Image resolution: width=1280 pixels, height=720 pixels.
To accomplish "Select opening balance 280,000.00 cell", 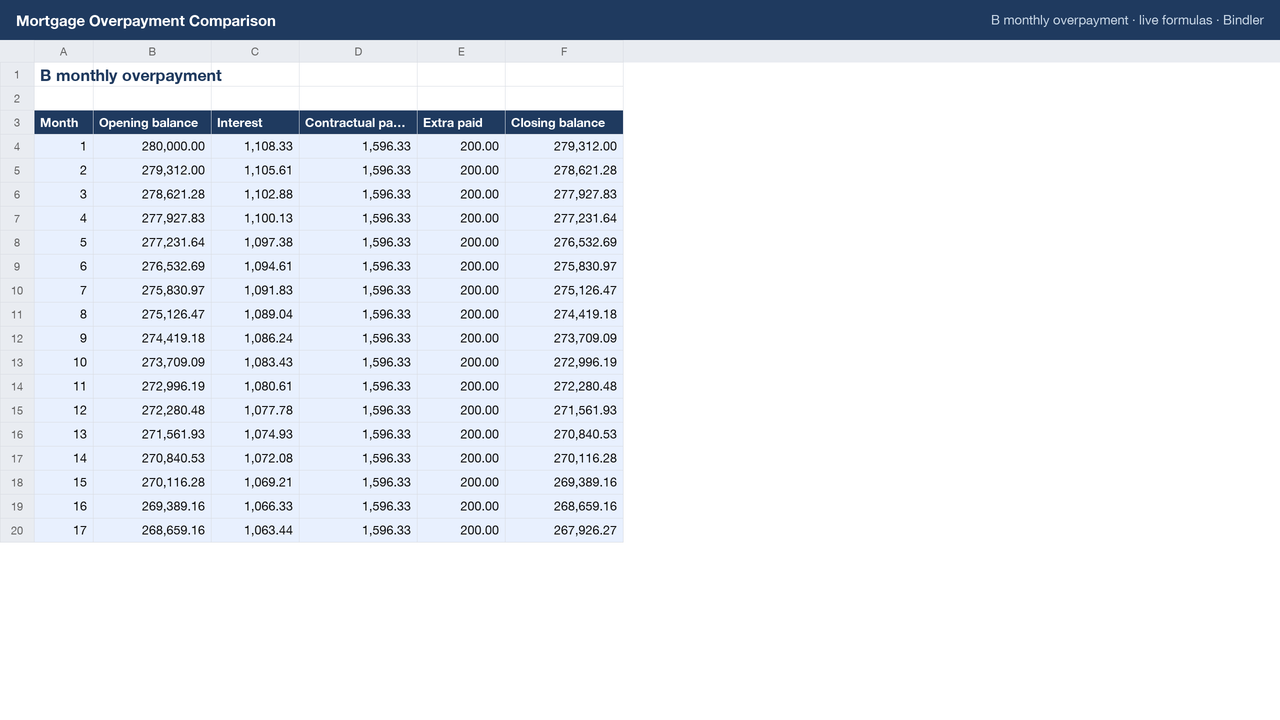I will pos(152,147).
